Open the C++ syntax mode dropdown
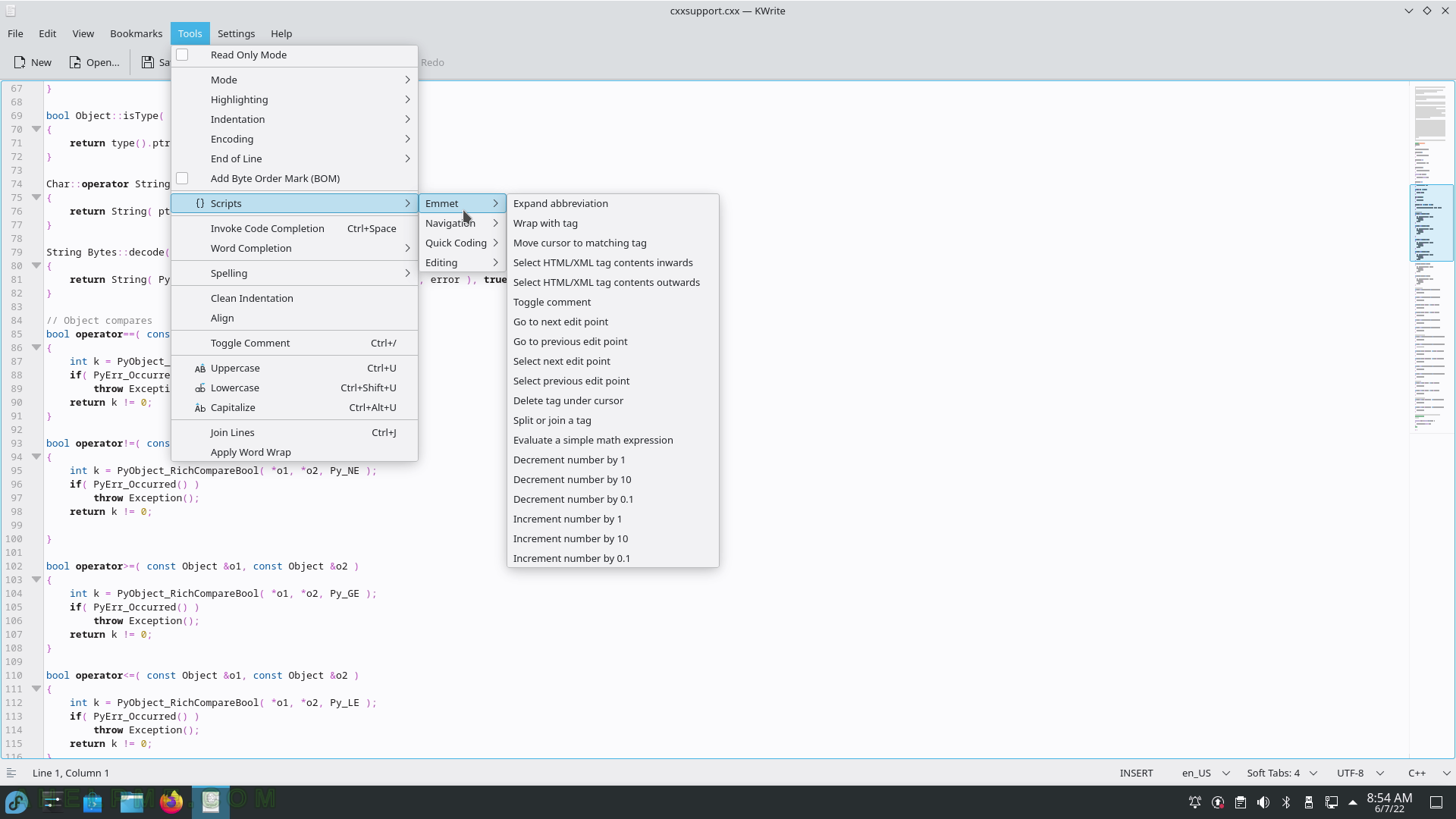 pos(1429,773)
